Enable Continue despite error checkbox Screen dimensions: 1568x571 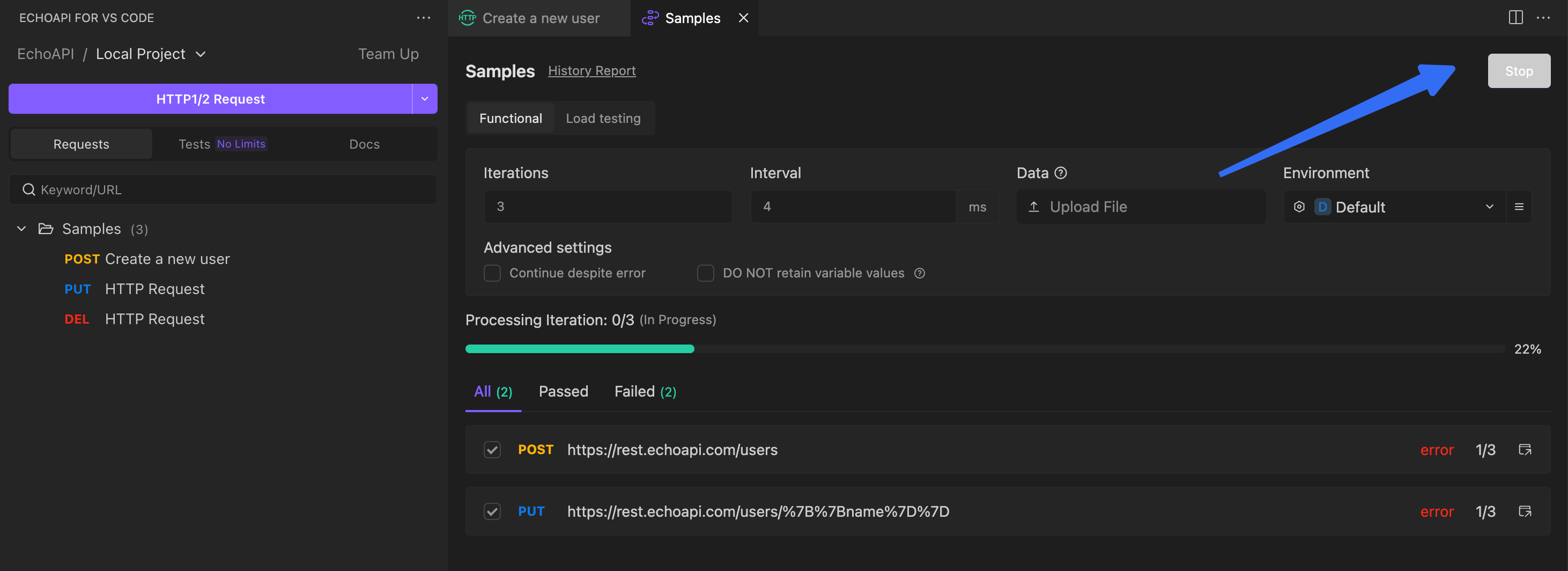click(492, 273)
